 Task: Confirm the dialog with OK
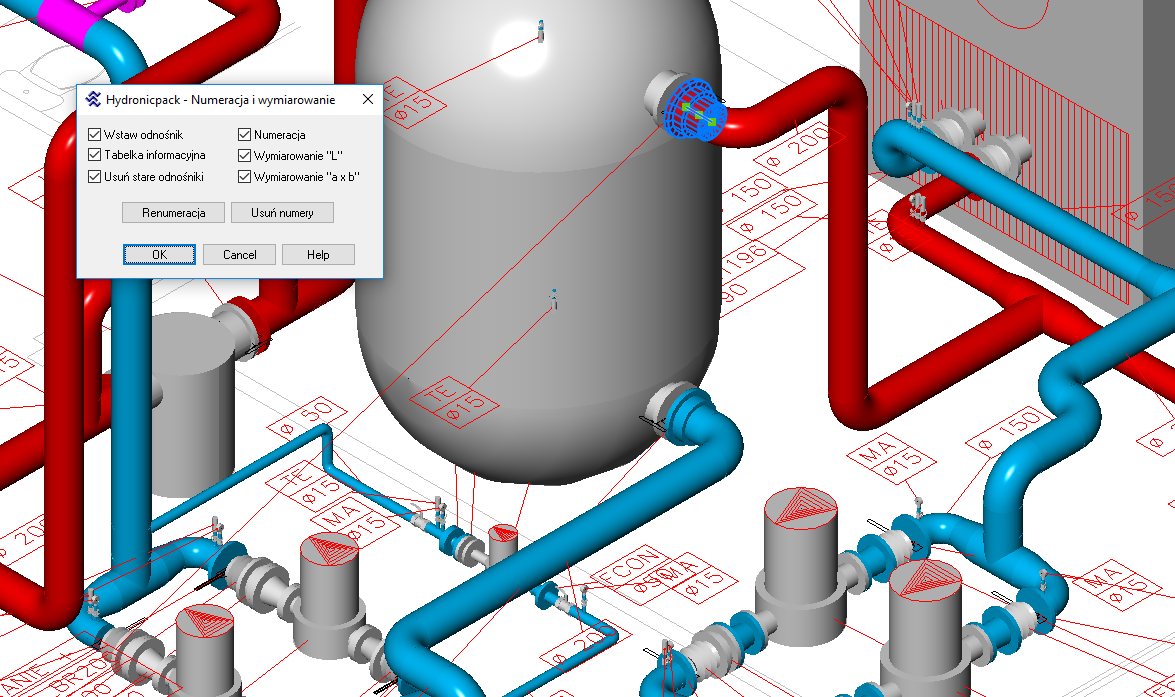[159, 255]
